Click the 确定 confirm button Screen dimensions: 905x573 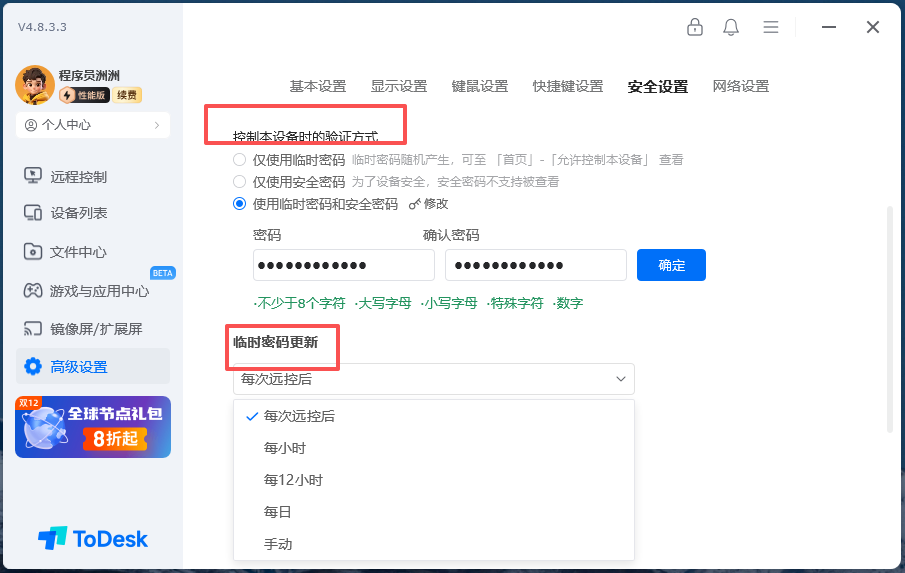[x=671, y=265]
